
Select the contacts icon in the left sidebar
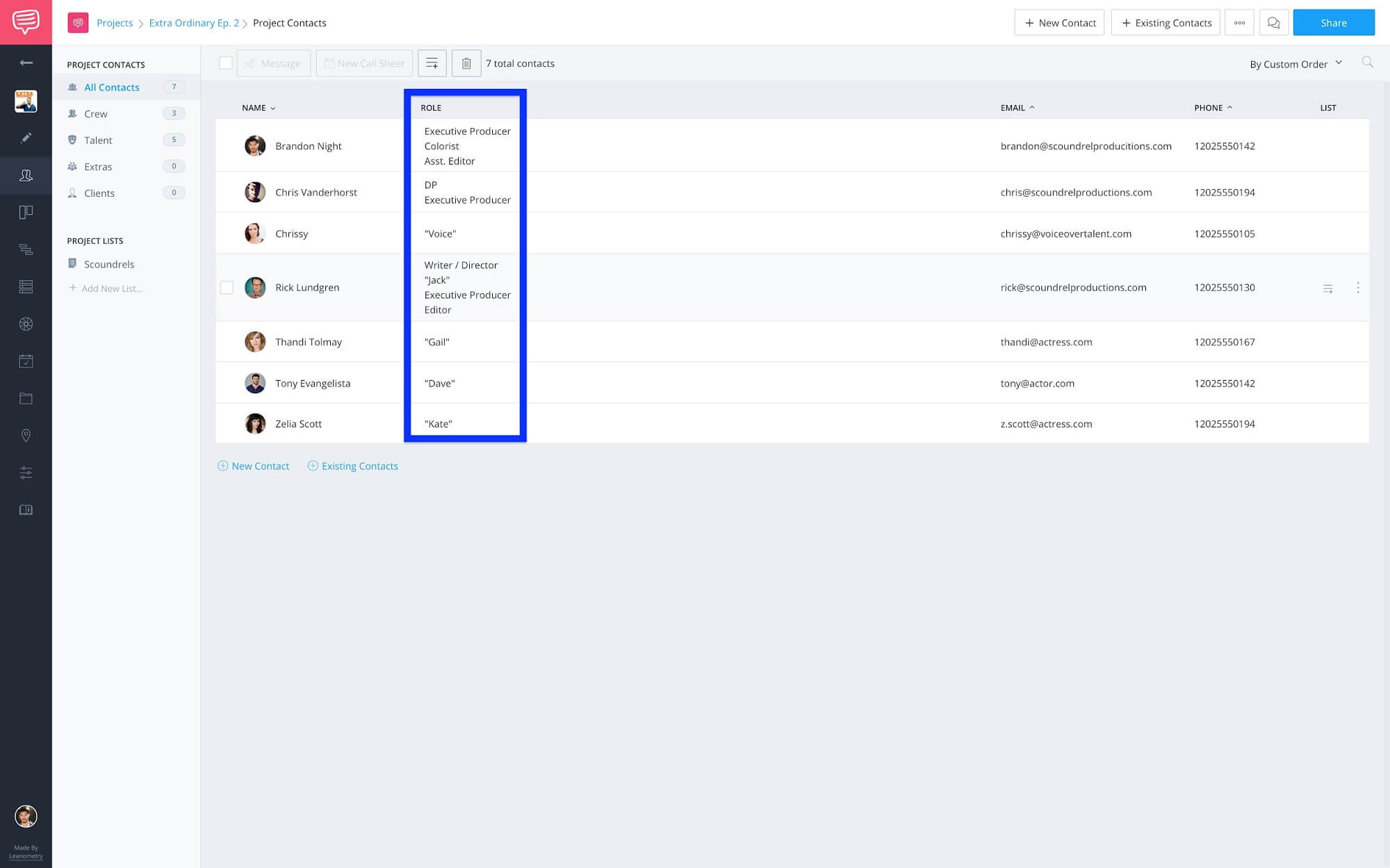(x=26, y=175)
